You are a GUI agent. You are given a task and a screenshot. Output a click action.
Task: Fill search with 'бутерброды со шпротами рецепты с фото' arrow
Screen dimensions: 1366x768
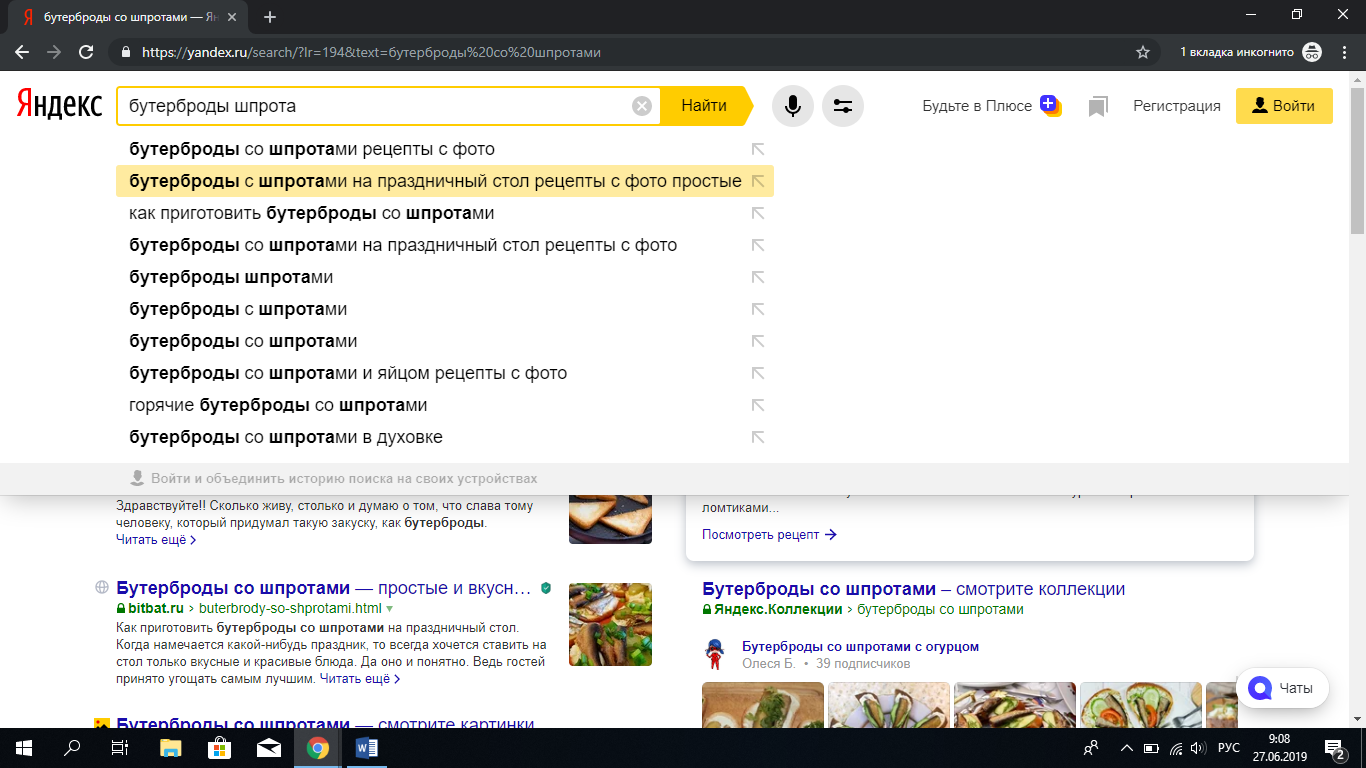pyautogui.click(x=758, y=149)
